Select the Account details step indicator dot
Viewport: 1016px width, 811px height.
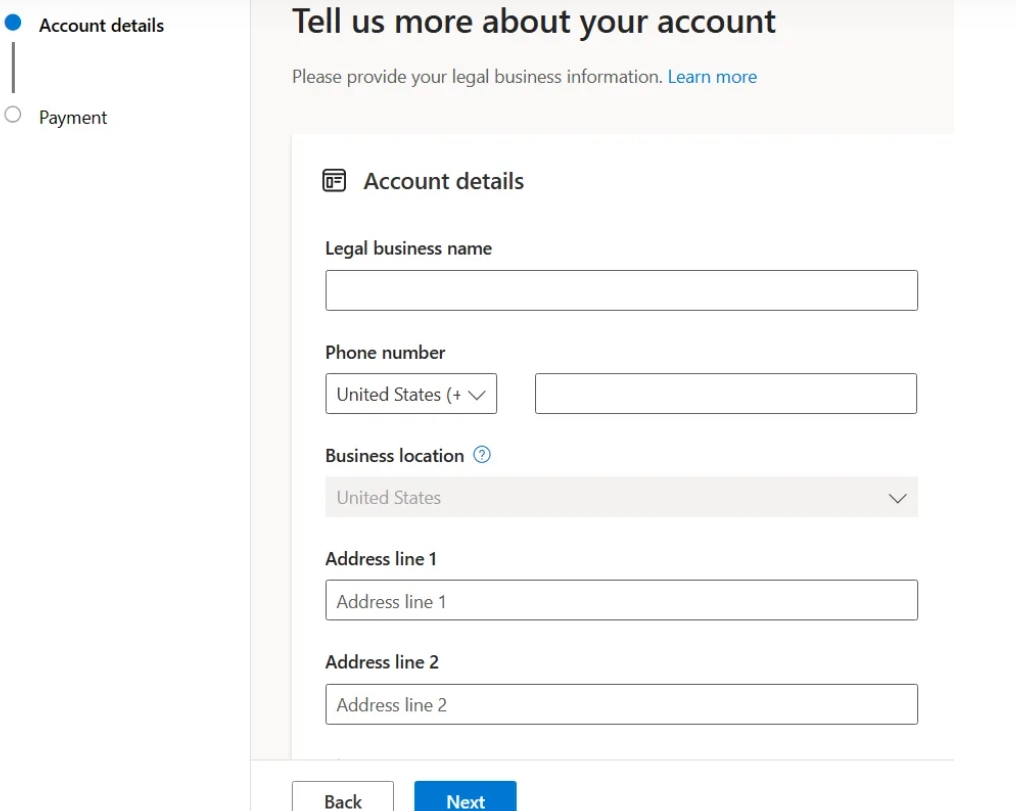point(13,23)
